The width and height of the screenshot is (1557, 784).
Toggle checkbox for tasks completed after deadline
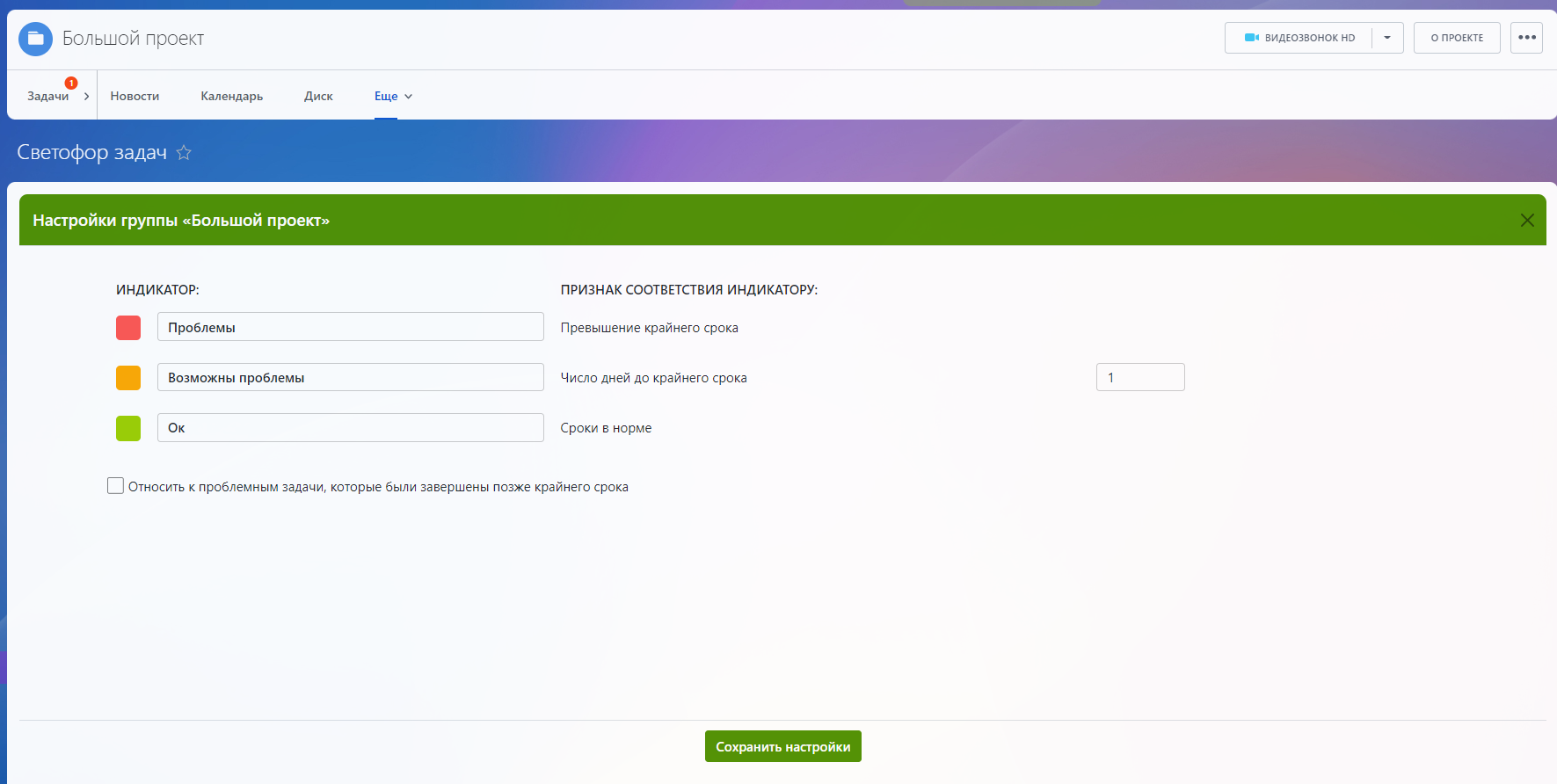(115, 486)
